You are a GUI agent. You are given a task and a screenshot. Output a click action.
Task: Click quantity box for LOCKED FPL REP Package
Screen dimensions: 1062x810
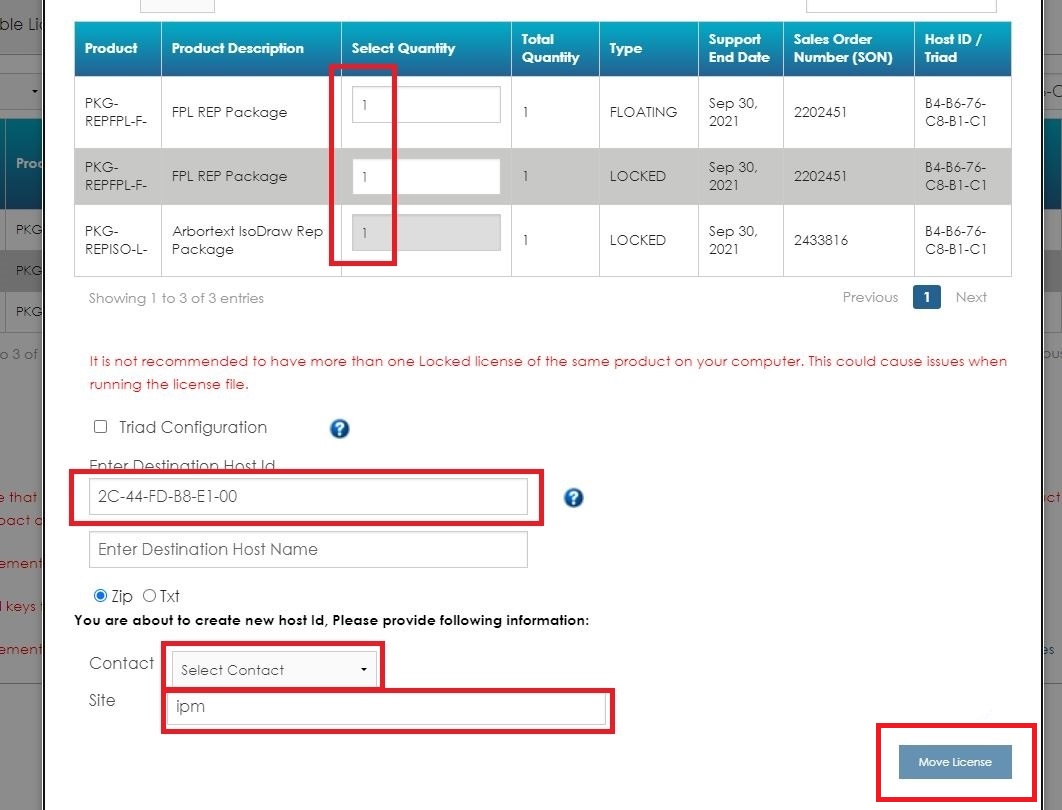[426, 177]
